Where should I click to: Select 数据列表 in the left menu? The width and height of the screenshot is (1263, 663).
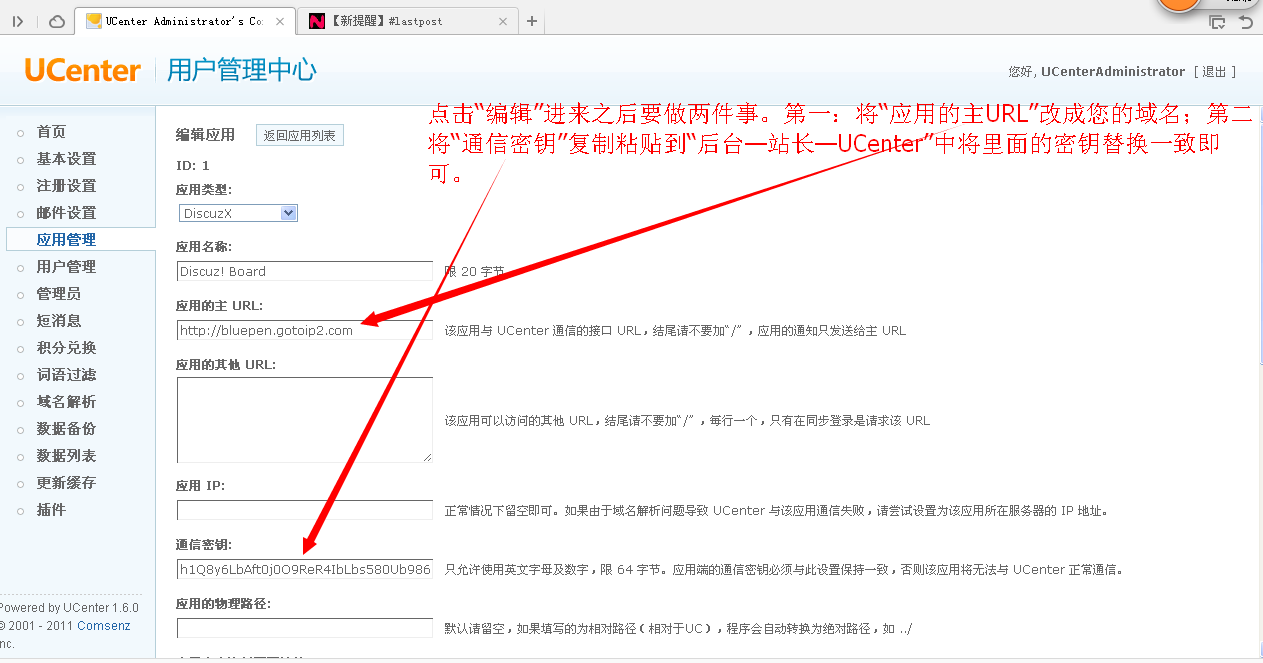[x=66, y=456]
